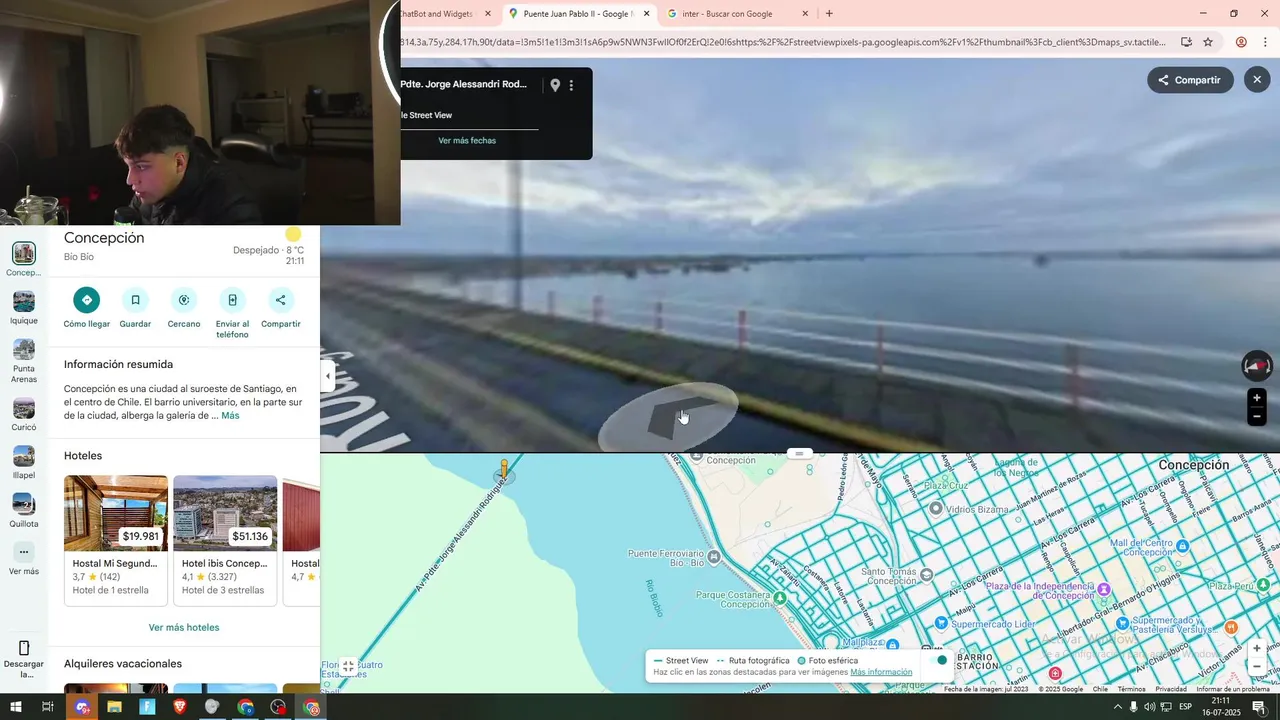Open the Iquique recent search thumbnail
This screenshot has height=720, width=1280.
(24, 301)
